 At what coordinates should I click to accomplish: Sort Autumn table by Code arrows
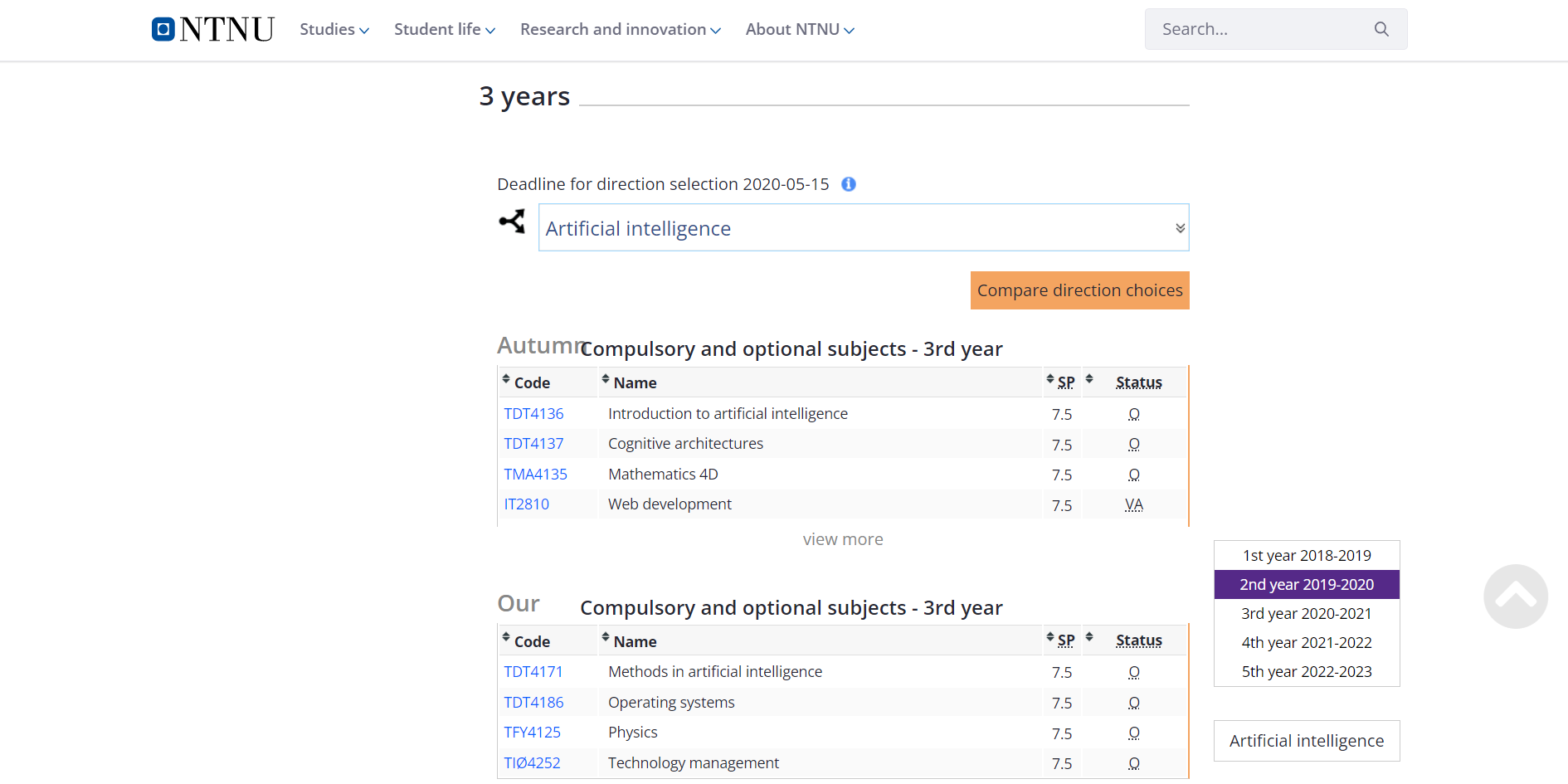[x=506, y=379]
